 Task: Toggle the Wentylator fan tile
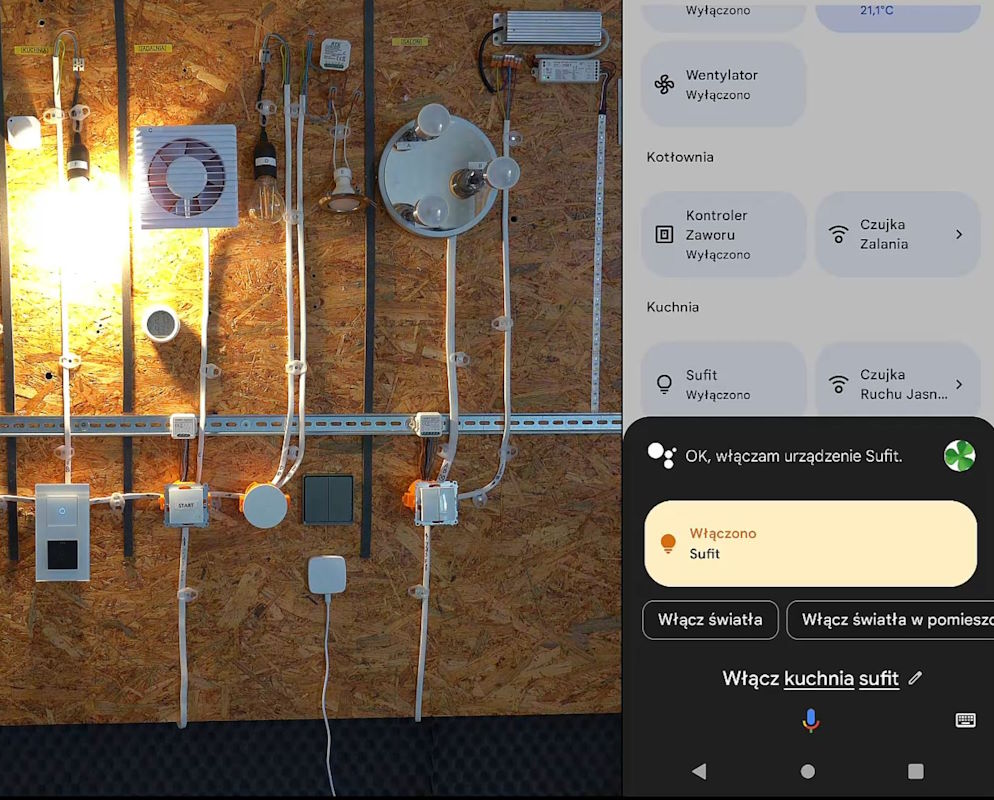pos(723,84)
